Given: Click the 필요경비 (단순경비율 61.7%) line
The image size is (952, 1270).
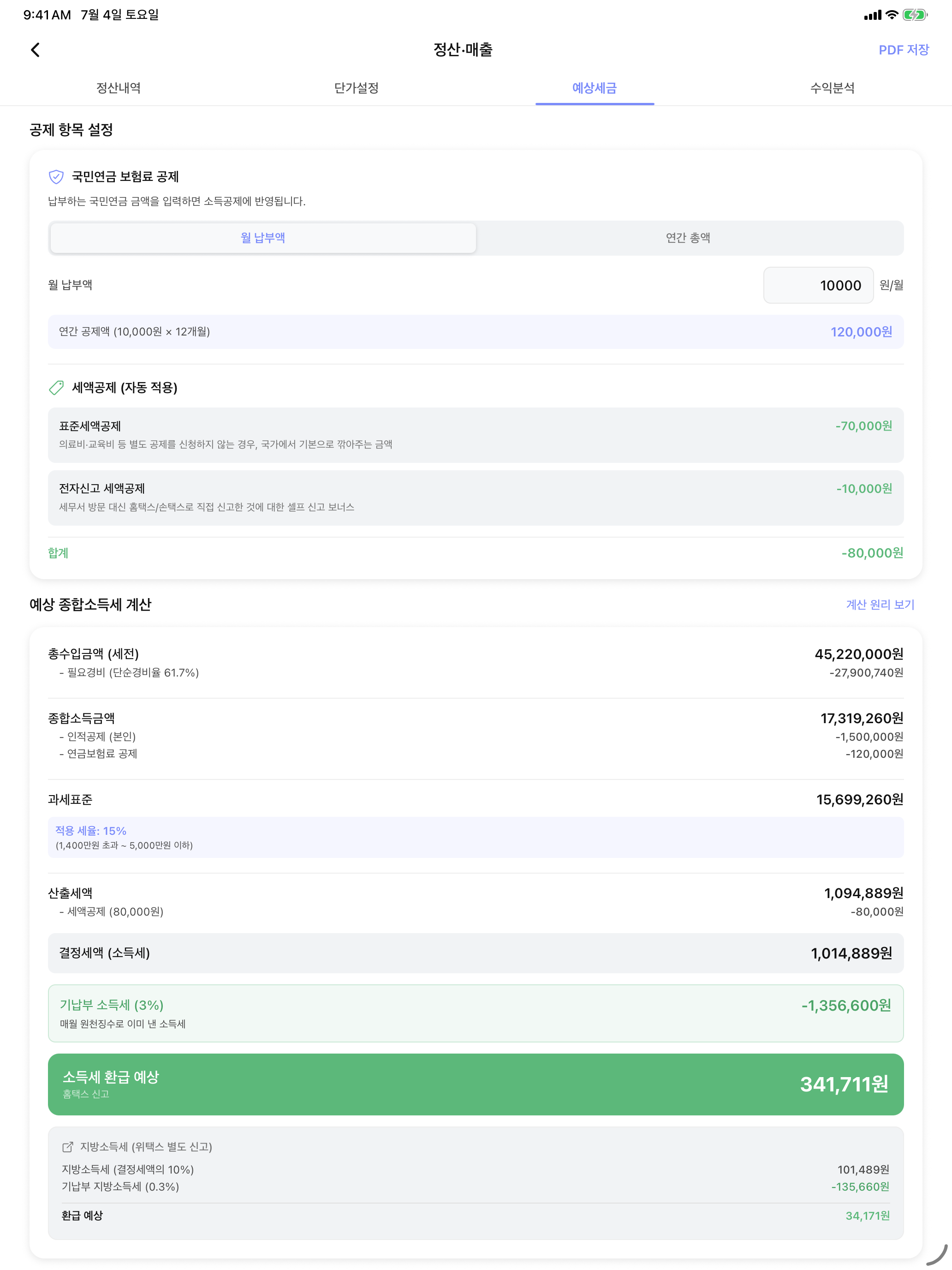Looking at the screenshot, I should pos(129,673).
